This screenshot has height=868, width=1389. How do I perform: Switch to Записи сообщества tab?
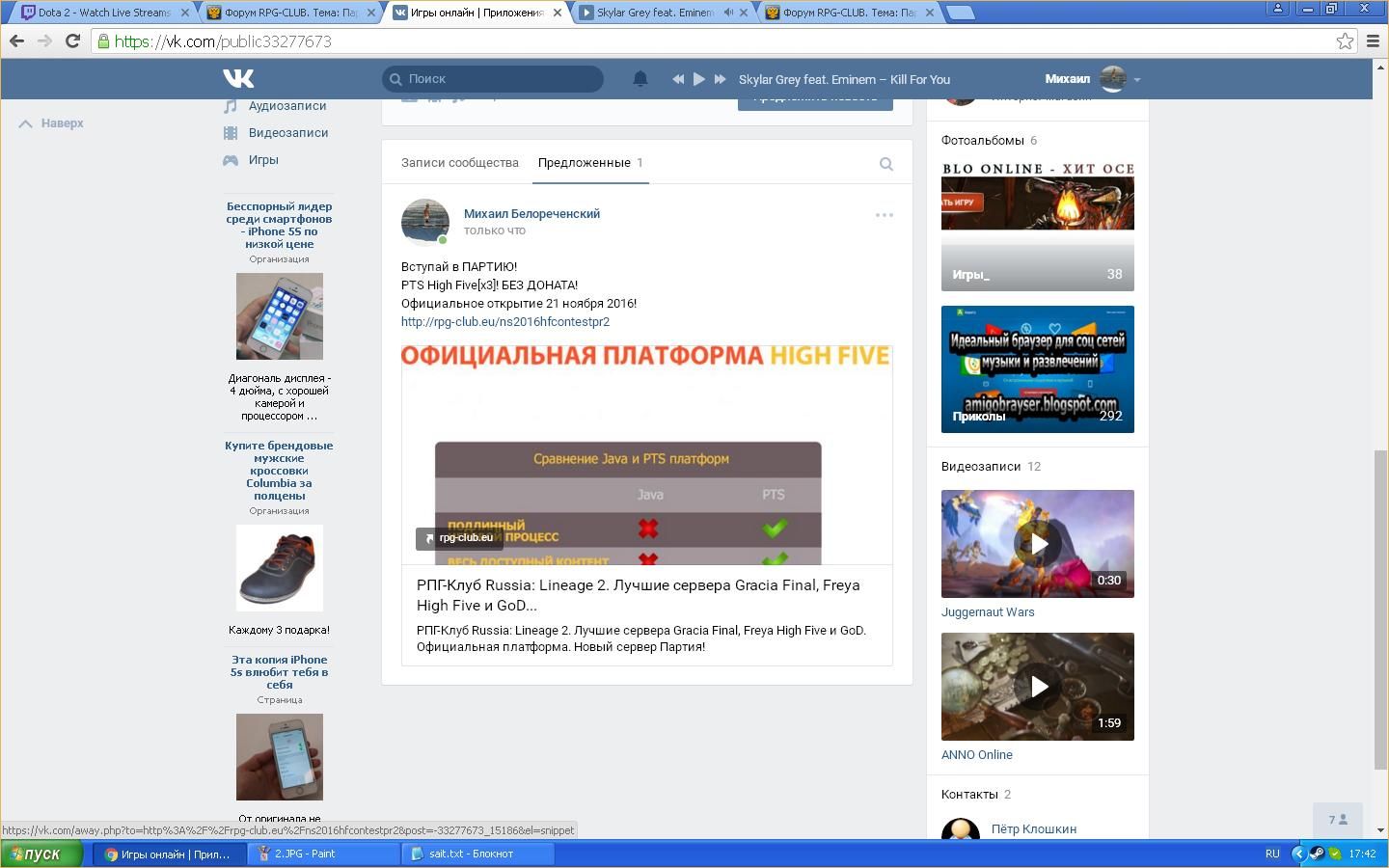[x=460, y=163]
